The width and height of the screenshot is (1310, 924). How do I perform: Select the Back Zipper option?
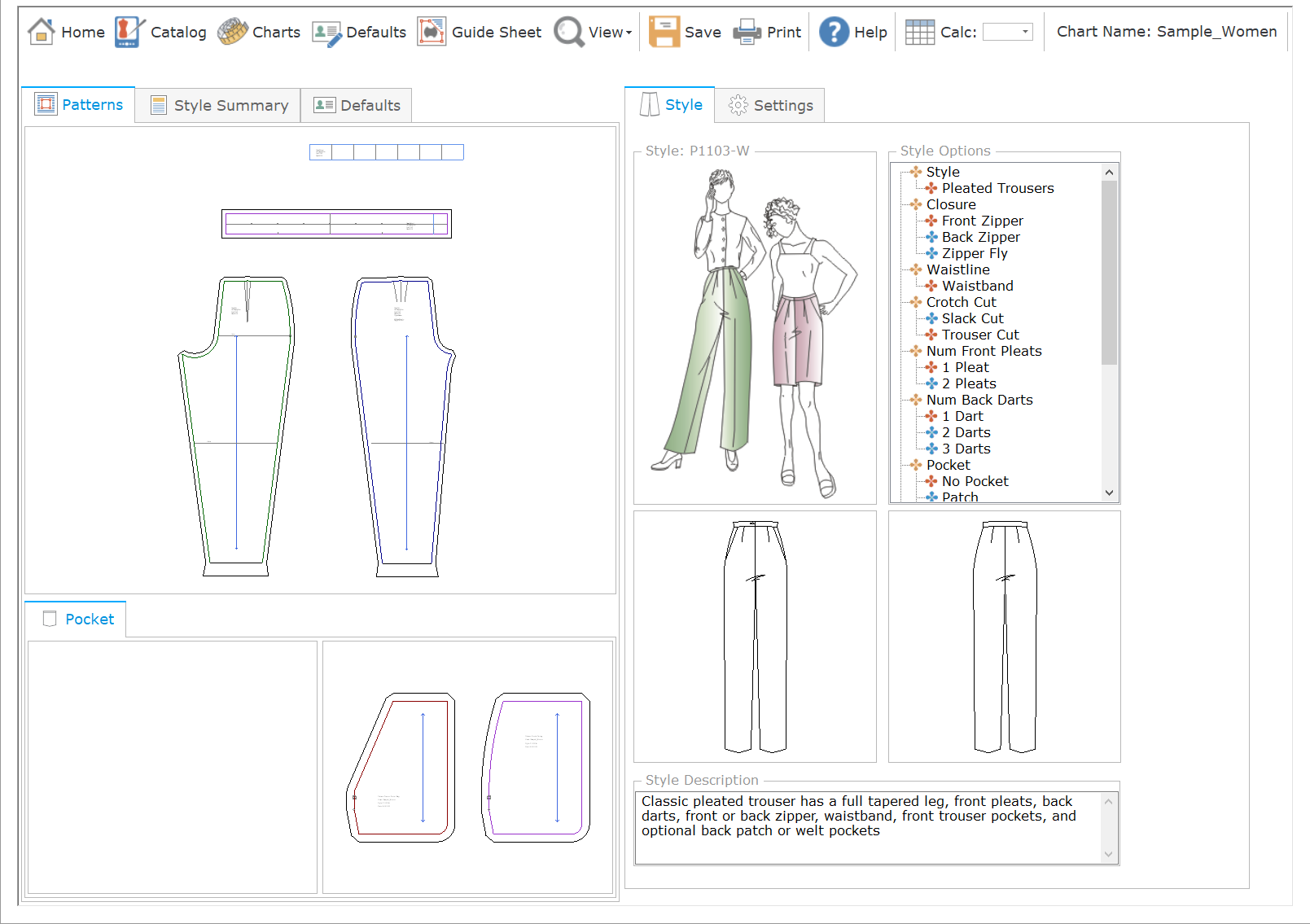(980, 237)
